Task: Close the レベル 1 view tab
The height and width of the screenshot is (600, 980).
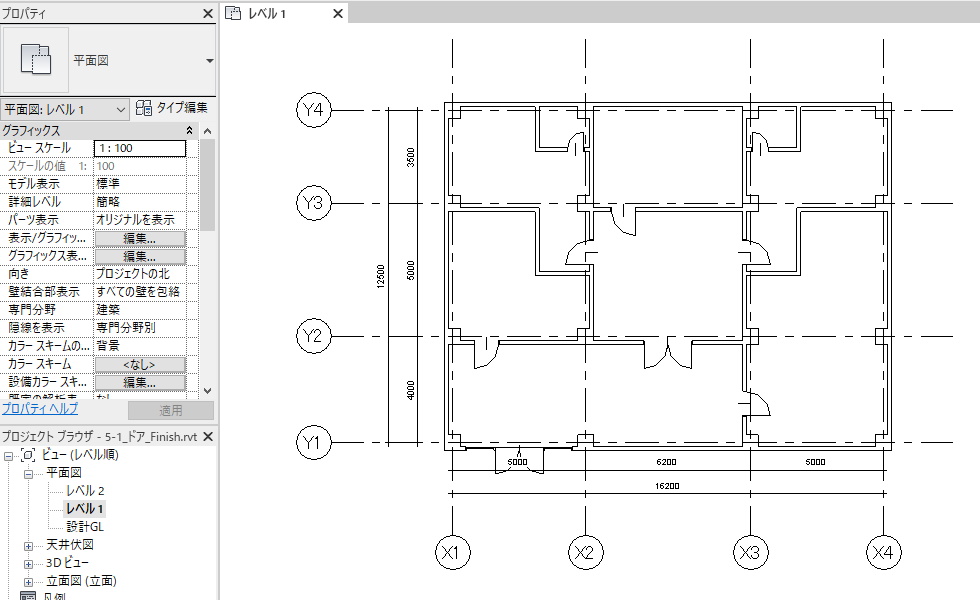Action: click(338, 13)
